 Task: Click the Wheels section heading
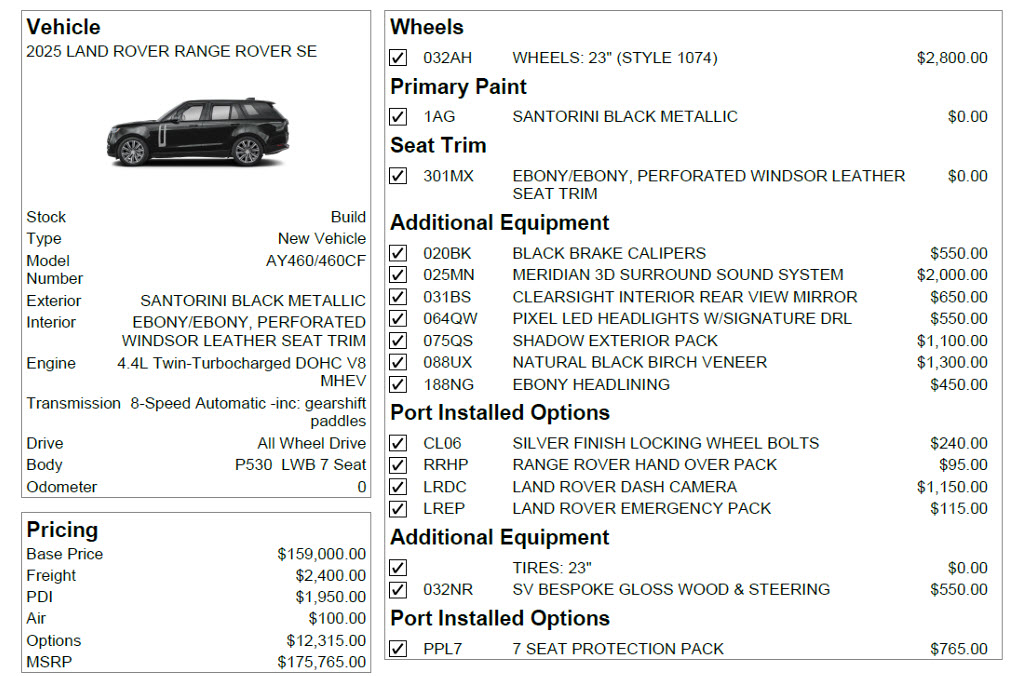point(426,27)
